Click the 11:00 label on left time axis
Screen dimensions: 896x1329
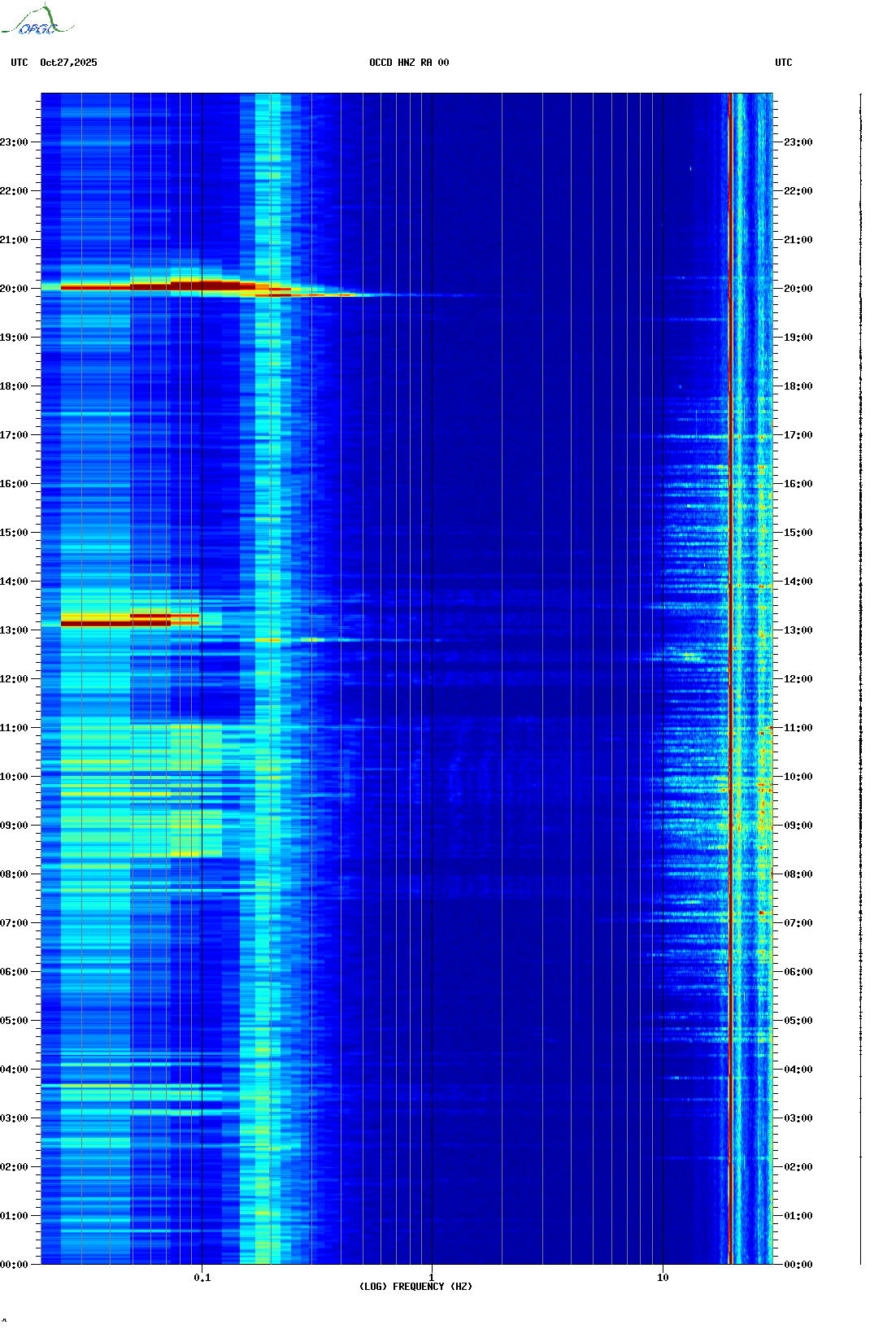click(14, 728)
